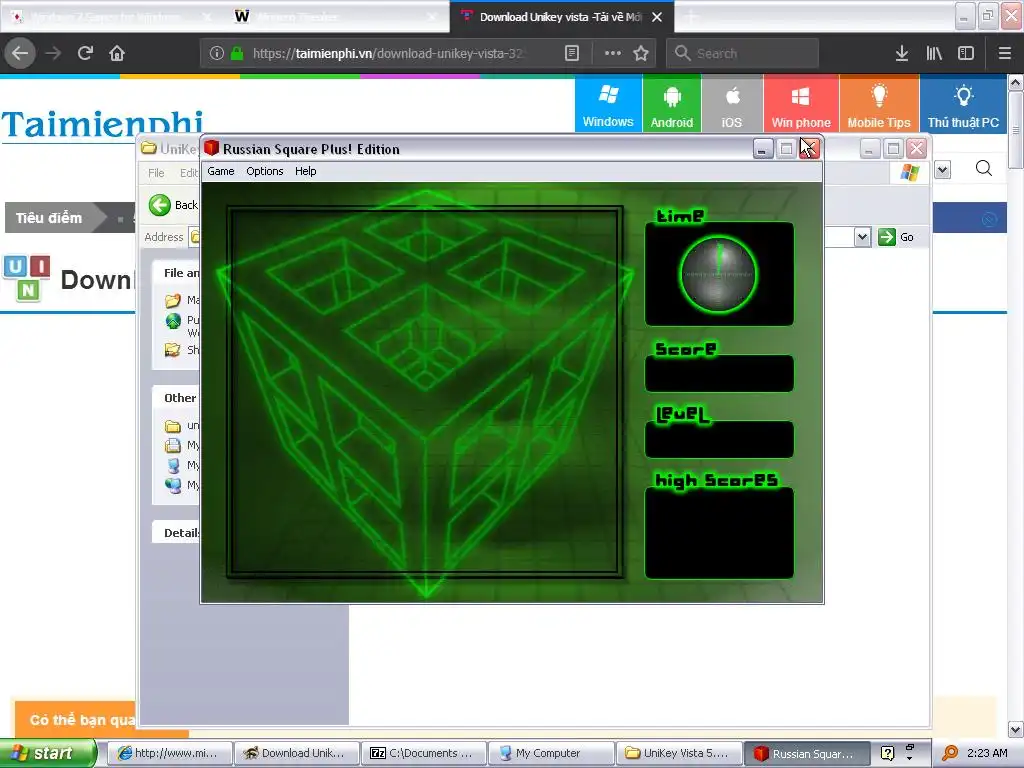Click the round time clock in game
Image resolution: width=1024 pixels, height=768 pixels.
point(718,274)
